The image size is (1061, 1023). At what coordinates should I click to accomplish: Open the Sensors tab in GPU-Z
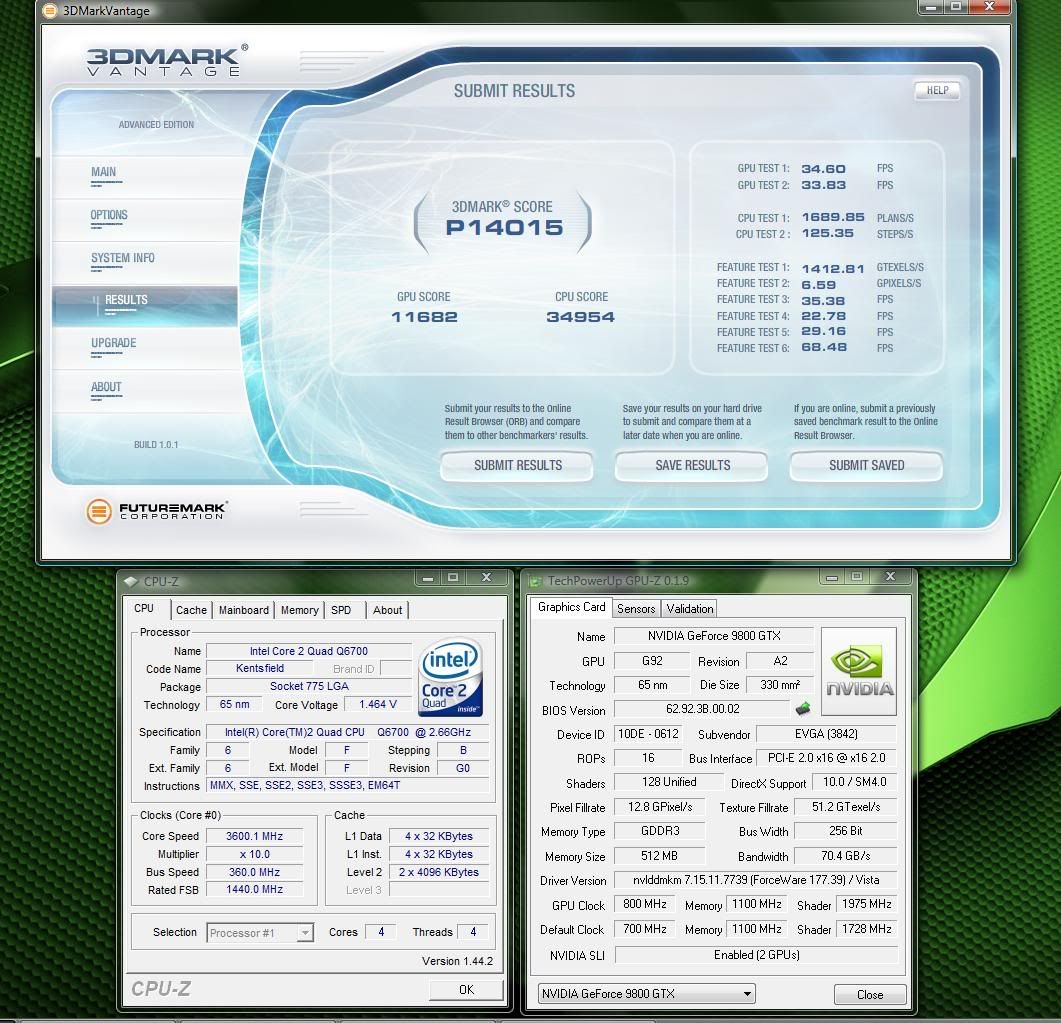pyautogui.click(x=636, y=609)
